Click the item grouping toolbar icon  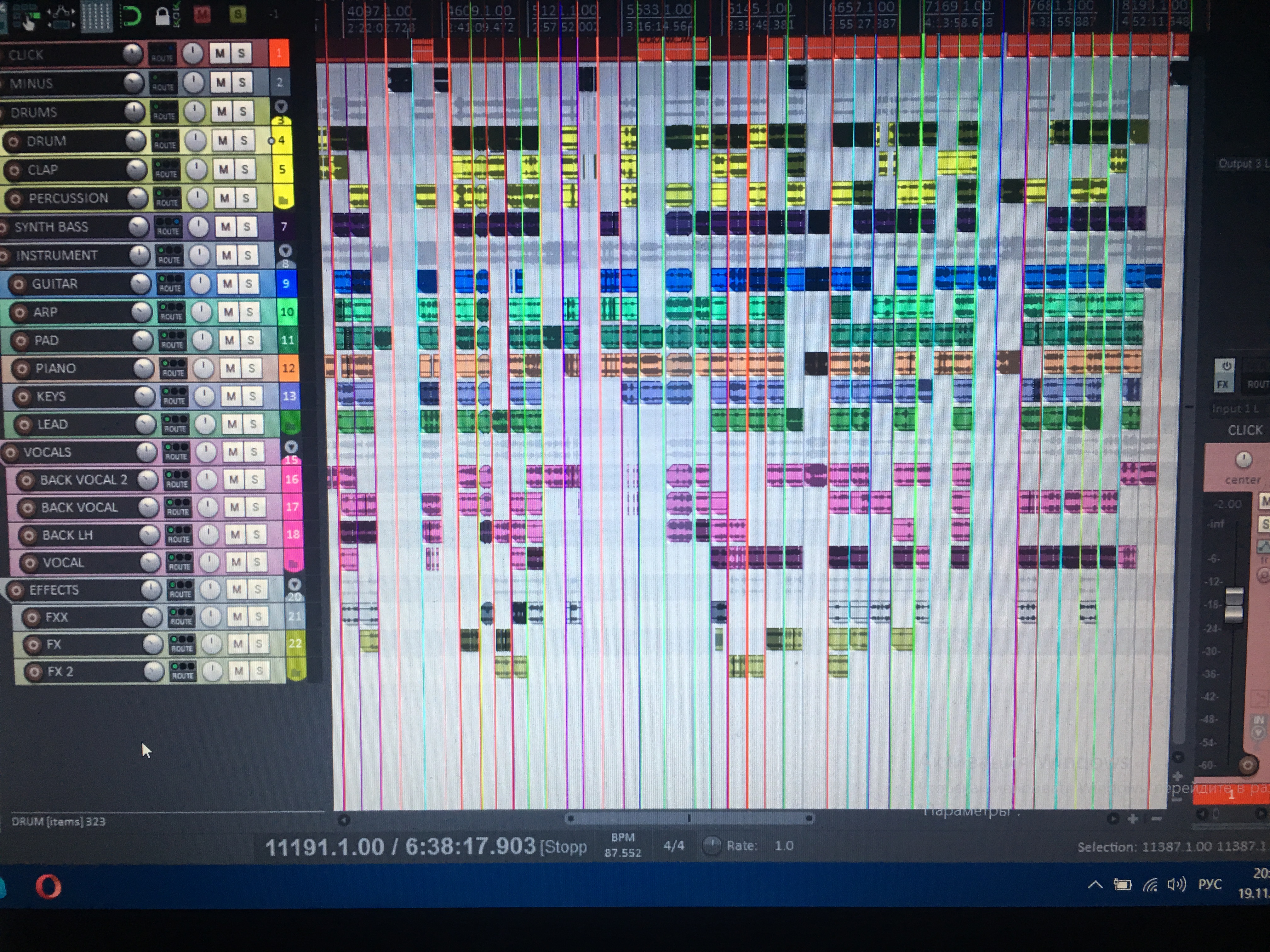26,16
